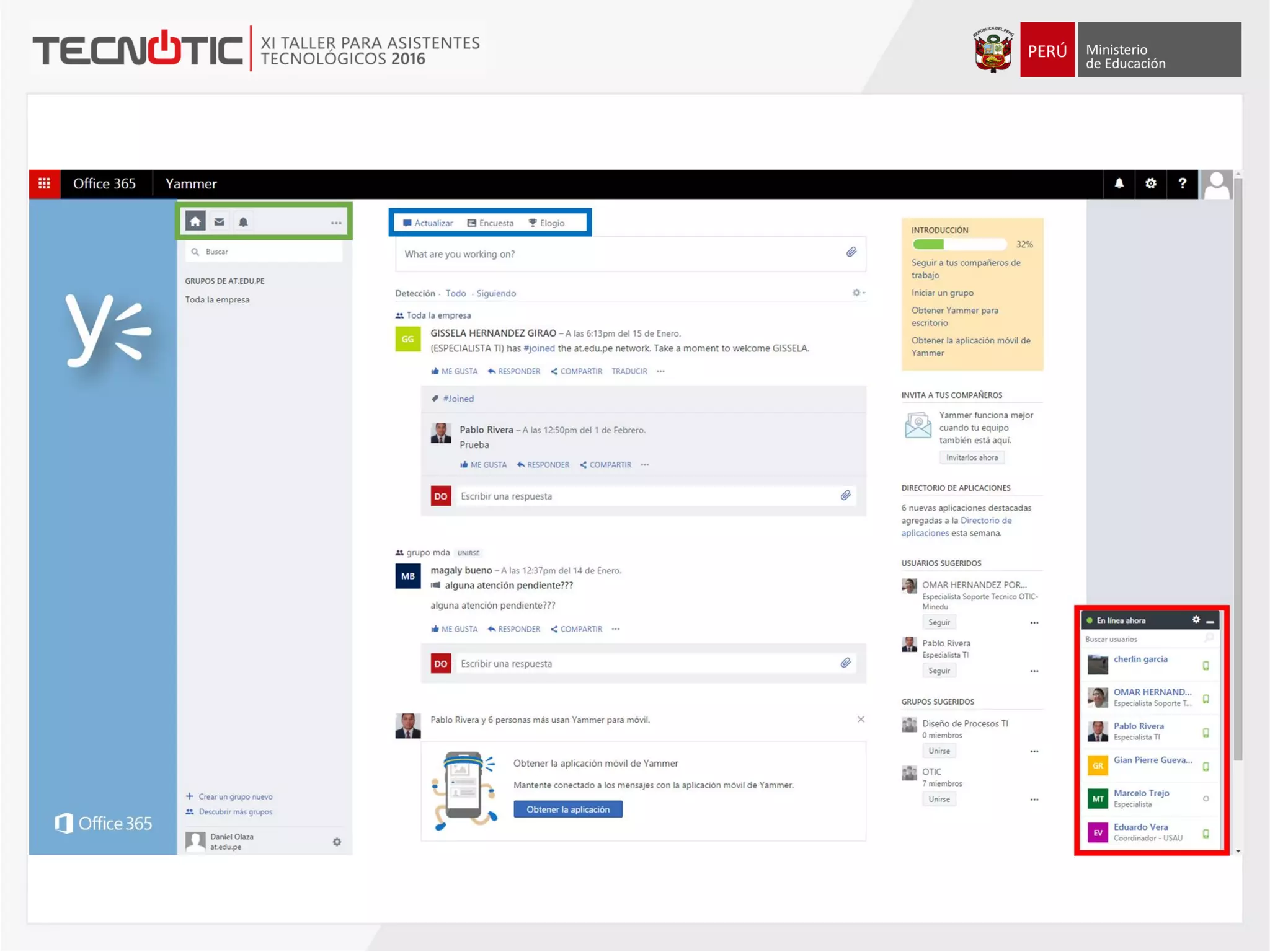This screenshot has width=1270, height=952.
Task: Open the help question mark icon
Action: tap(1182, 183)
